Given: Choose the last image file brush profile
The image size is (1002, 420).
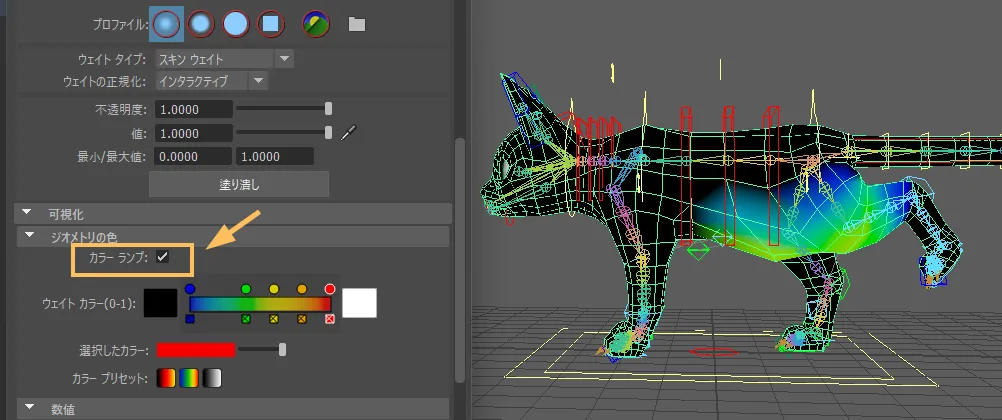Looking at the screenshot, I should pyautogui.click(x=316, y=23).
